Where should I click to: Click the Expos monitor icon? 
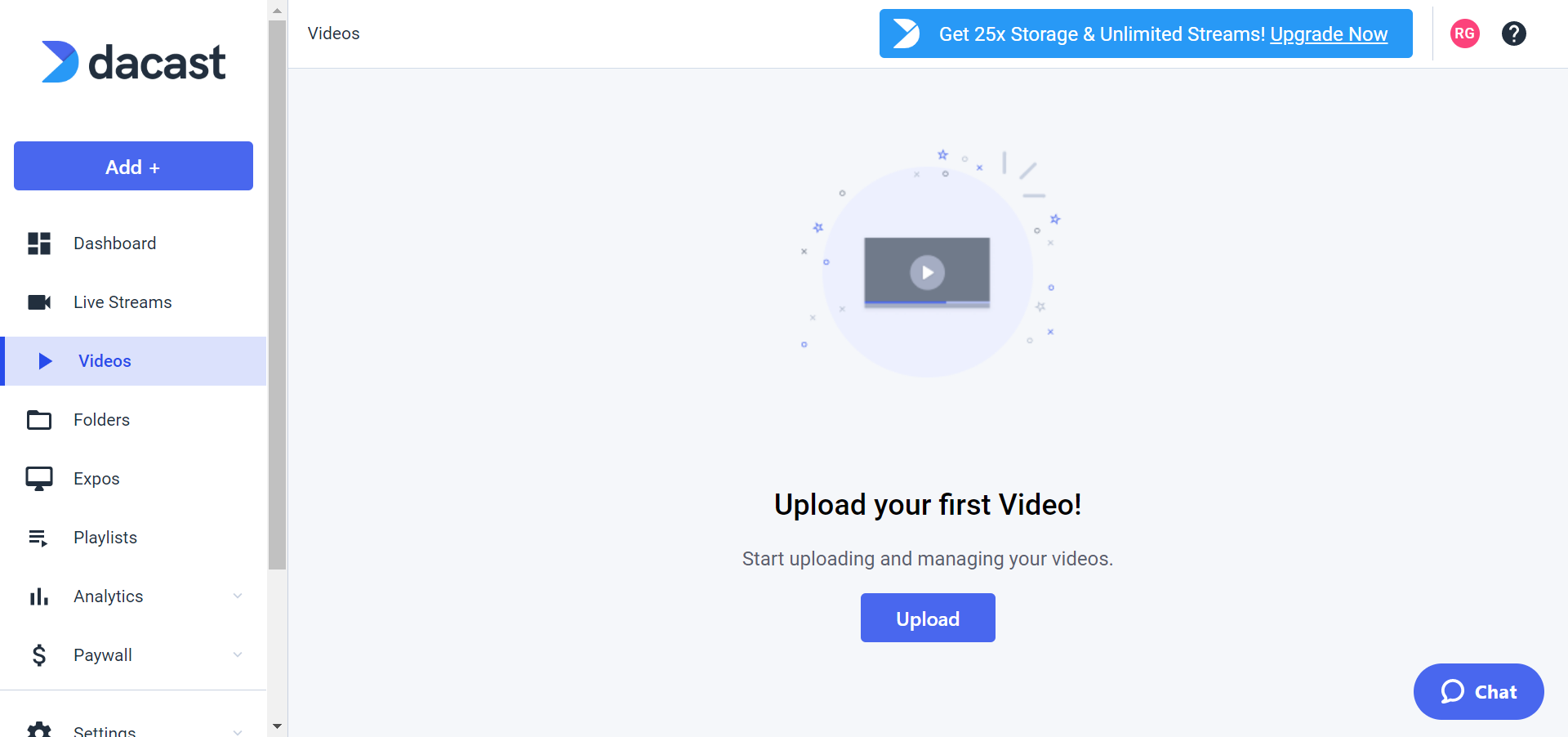coord(39,479)
